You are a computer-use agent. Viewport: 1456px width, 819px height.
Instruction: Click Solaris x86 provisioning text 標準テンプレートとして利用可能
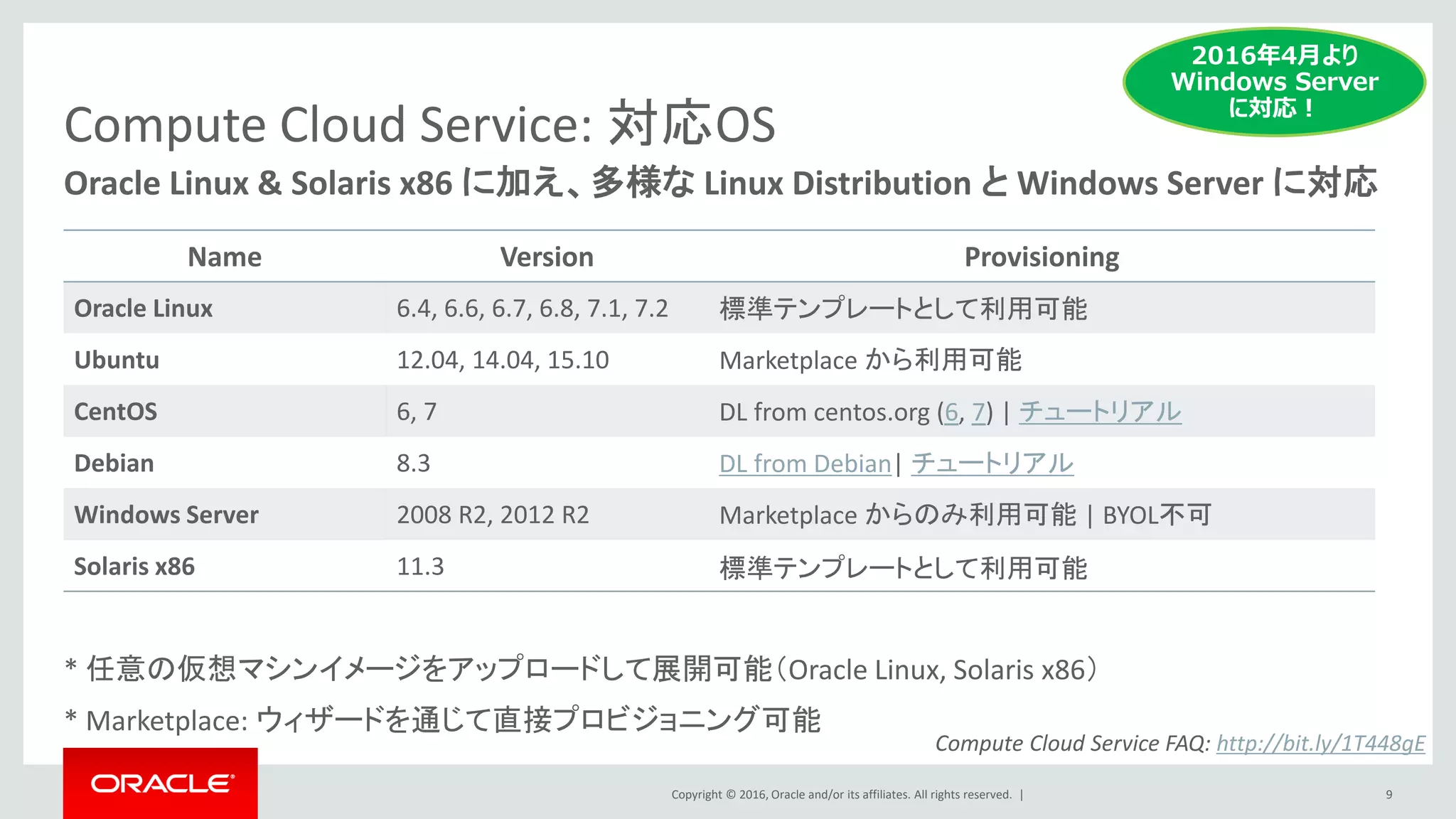pyautogui.click(x=903, y=567)
